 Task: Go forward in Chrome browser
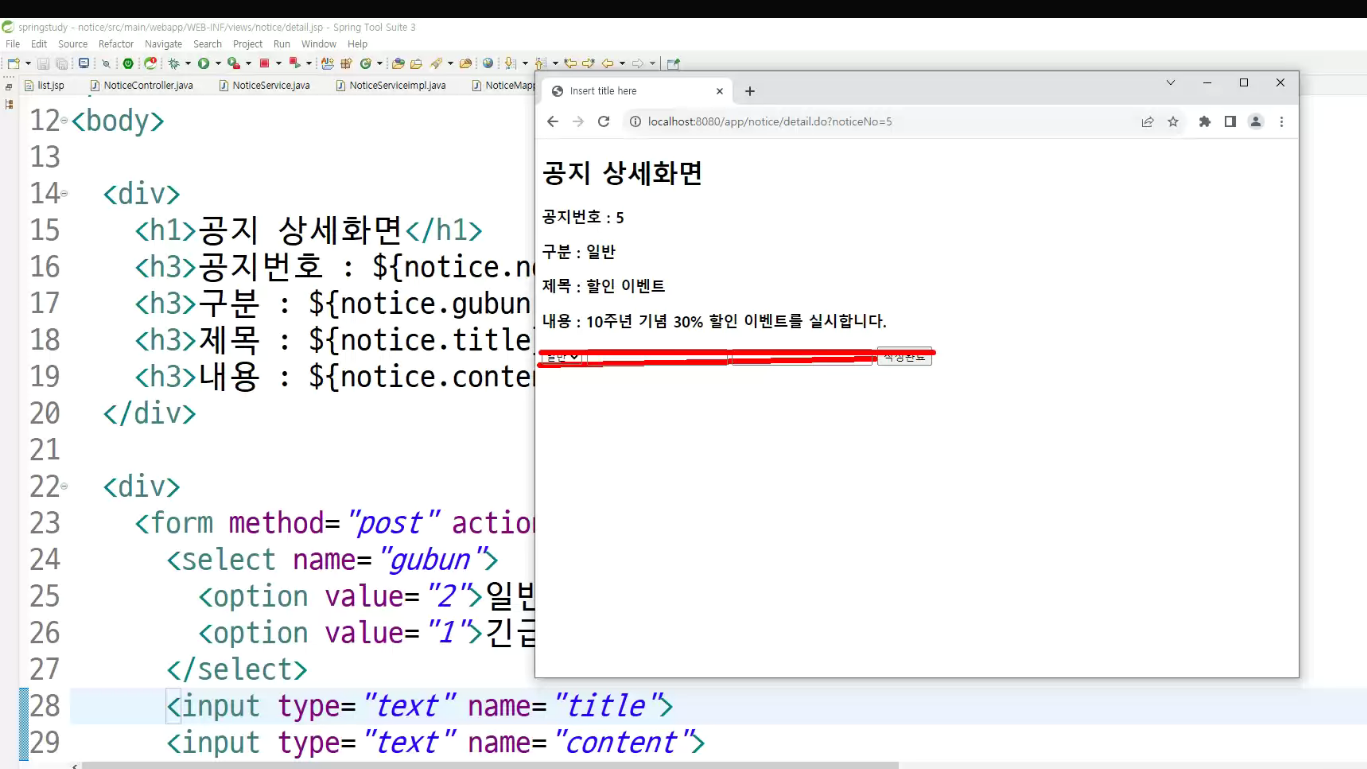click(578, 121)
